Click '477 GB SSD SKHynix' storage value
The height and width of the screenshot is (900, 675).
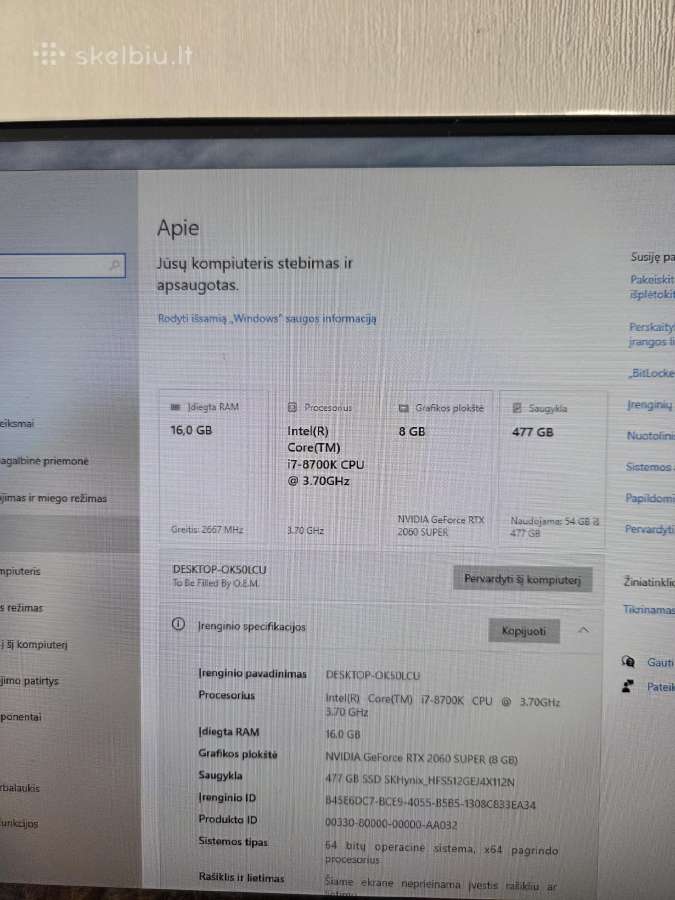tap(420, 781)
